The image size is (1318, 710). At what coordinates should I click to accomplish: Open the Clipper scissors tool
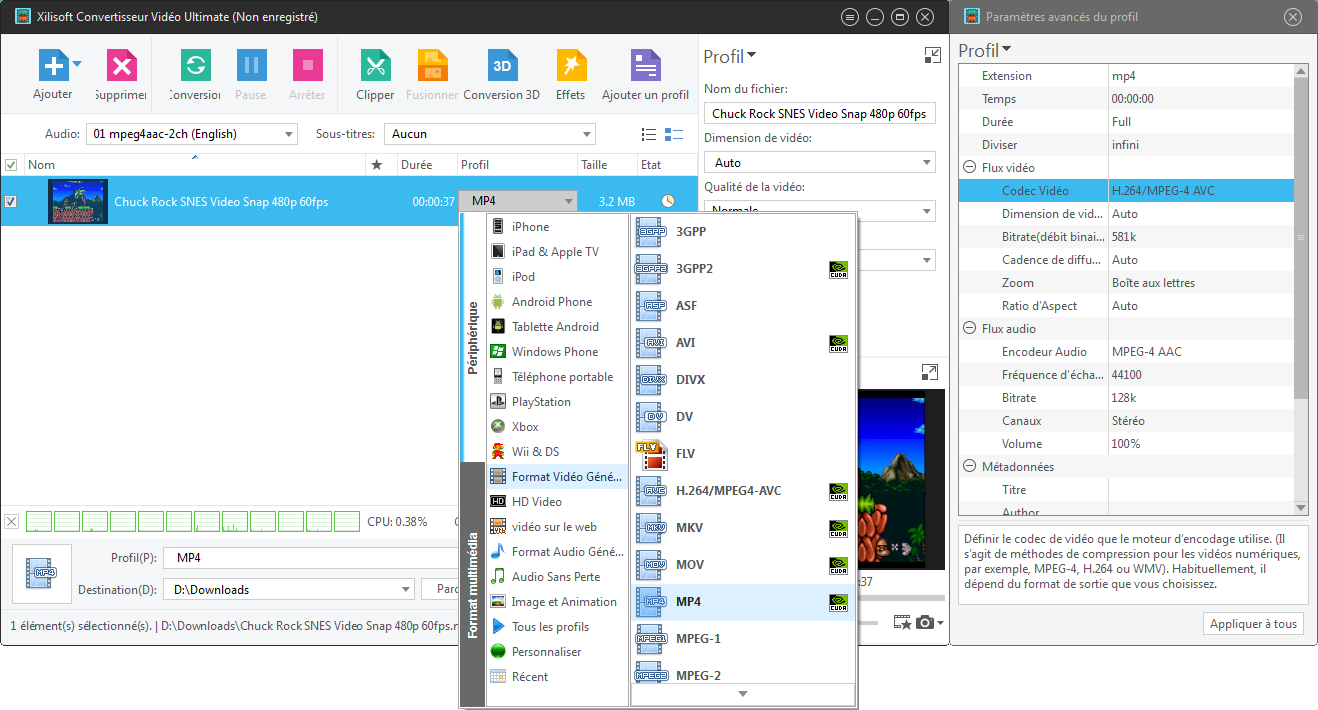tap(375, 67)
